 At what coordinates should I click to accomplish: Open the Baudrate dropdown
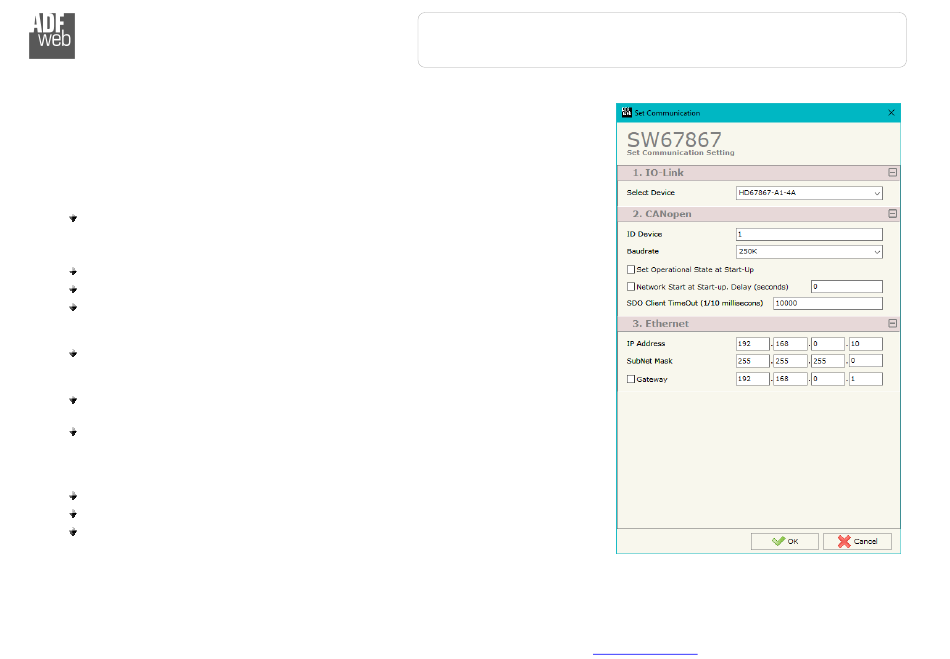pos(809,251)
